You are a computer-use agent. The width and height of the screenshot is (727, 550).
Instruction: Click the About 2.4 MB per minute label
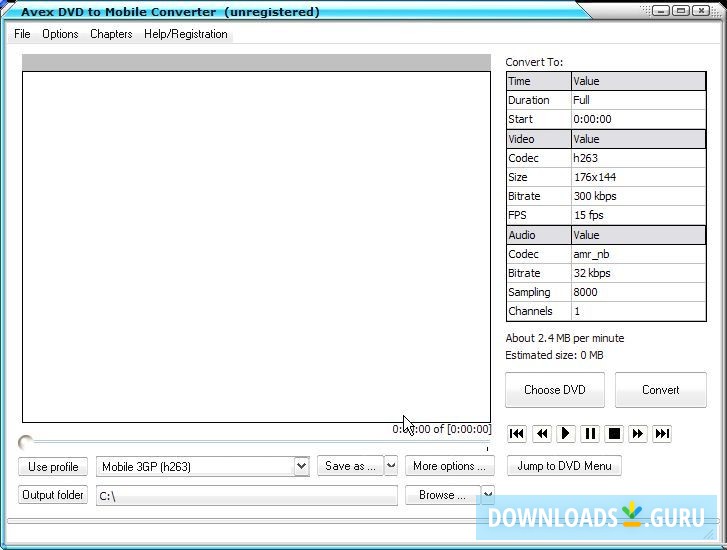[565, 338]
